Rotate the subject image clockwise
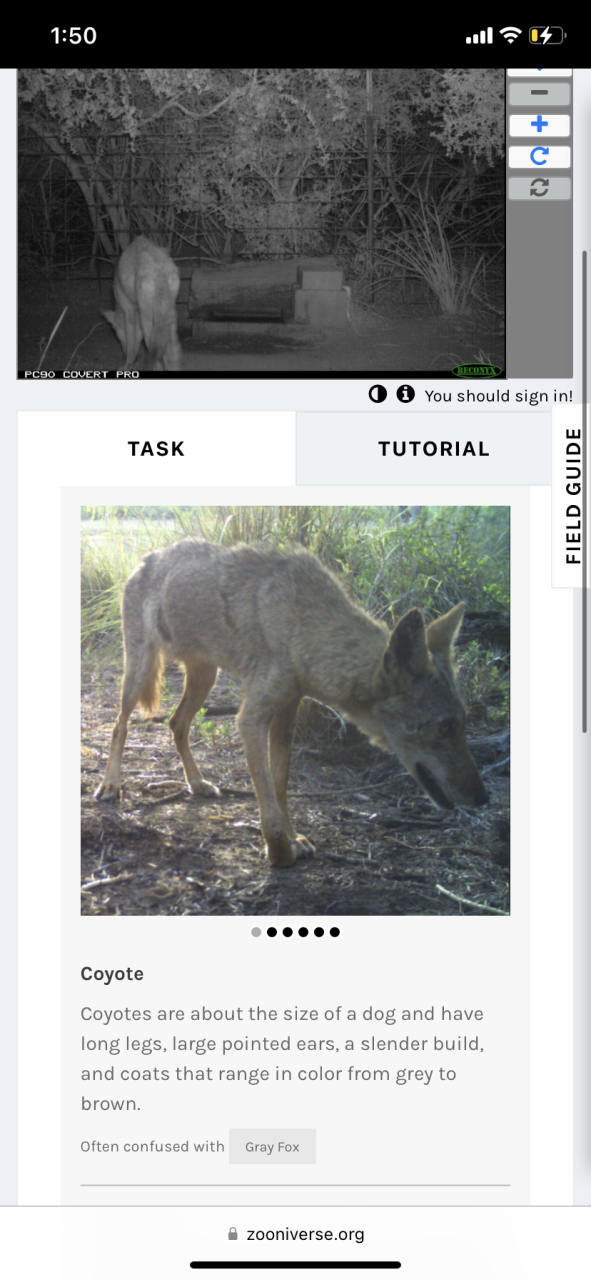591x1280 pixels. pos(539,156)
